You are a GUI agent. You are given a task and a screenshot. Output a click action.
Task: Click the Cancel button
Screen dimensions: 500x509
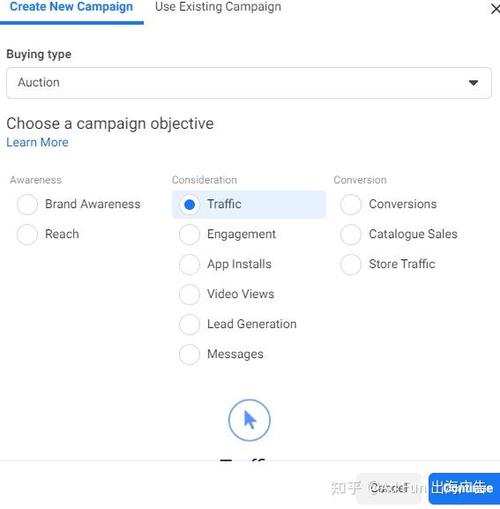coord(389,488)
